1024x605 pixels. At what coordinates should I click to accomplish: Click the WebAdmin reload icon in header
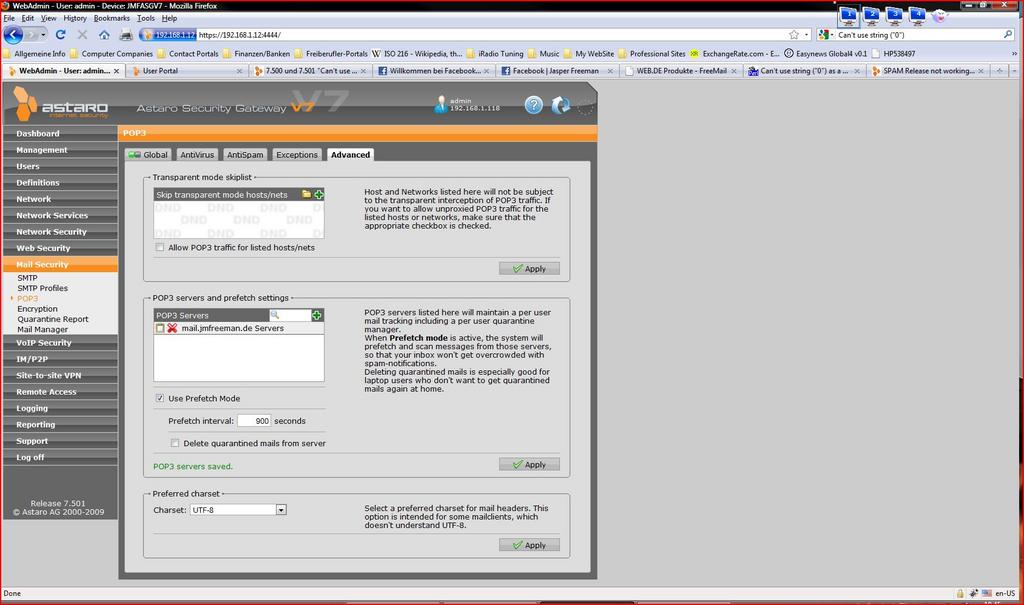pyautogui.click(x=560, y=105)
